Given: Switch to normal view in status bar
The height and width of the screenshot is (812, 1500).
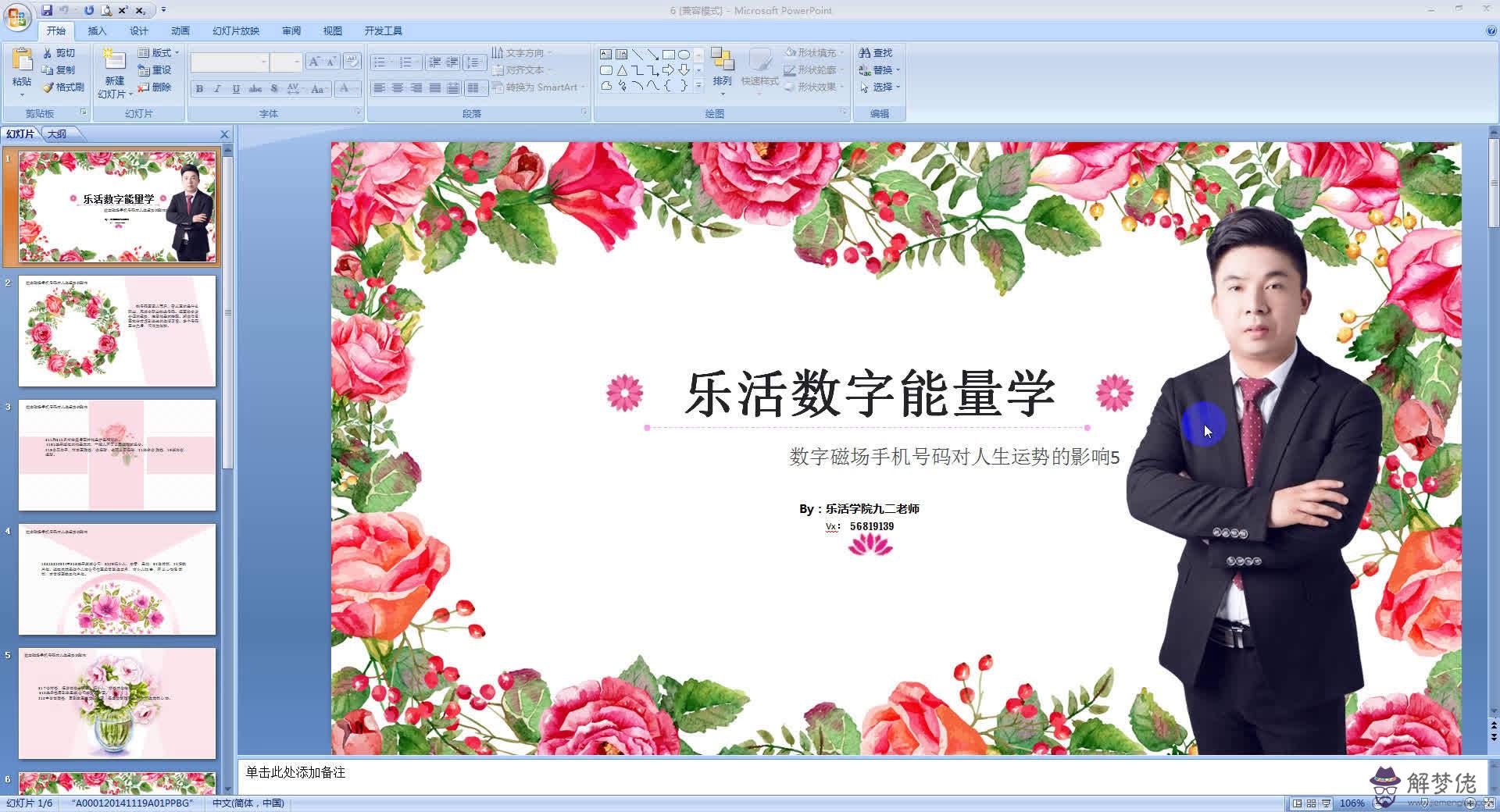Looking at the screenshot, I should click(x=1298, y=803).
